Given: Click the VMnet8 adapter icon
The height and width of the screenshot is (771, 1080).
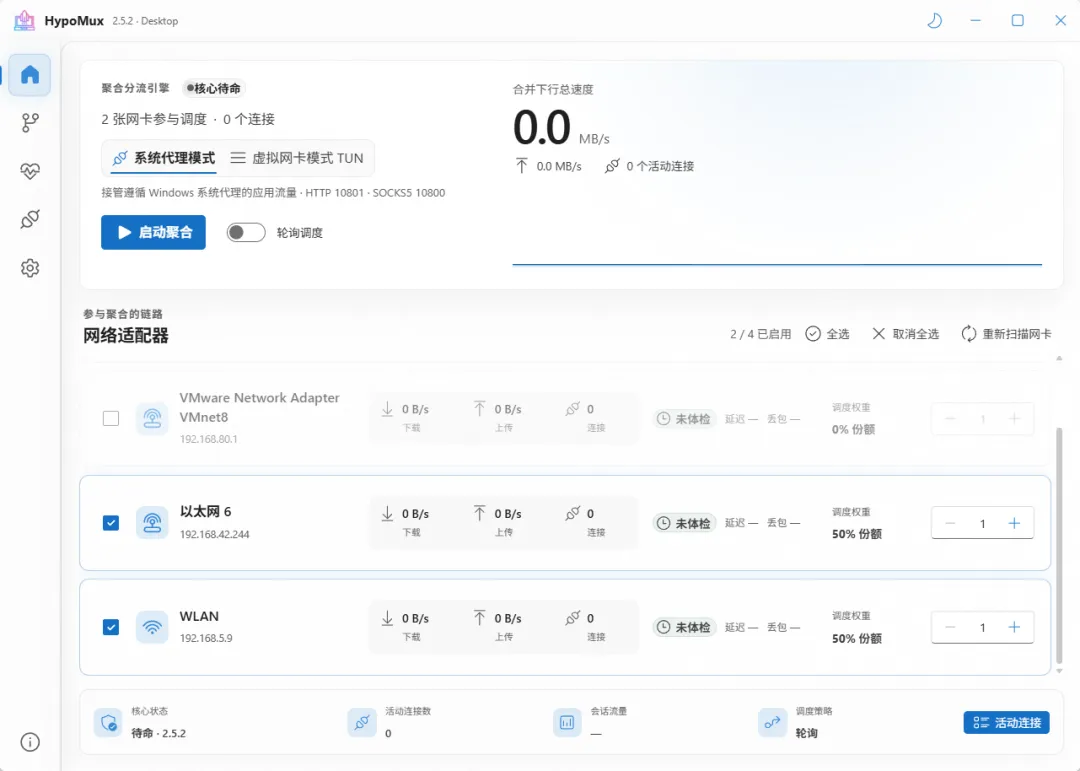Looking at the screenshot, I should [152, 418].
